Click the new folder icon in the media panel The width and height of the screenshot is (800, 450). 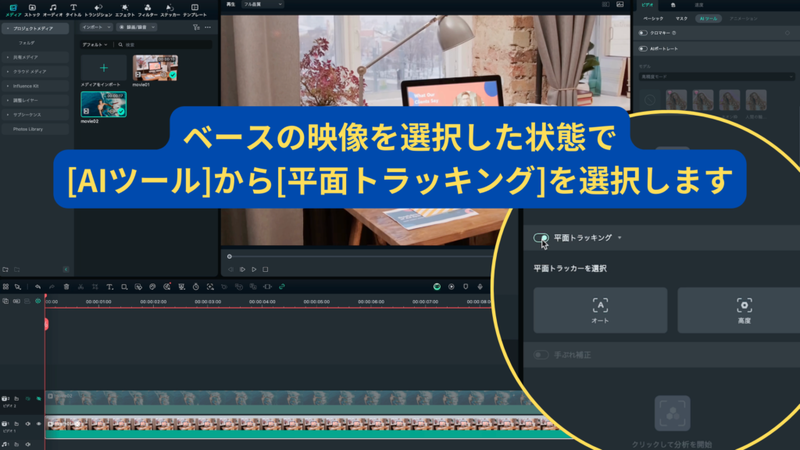coord(5,269)
